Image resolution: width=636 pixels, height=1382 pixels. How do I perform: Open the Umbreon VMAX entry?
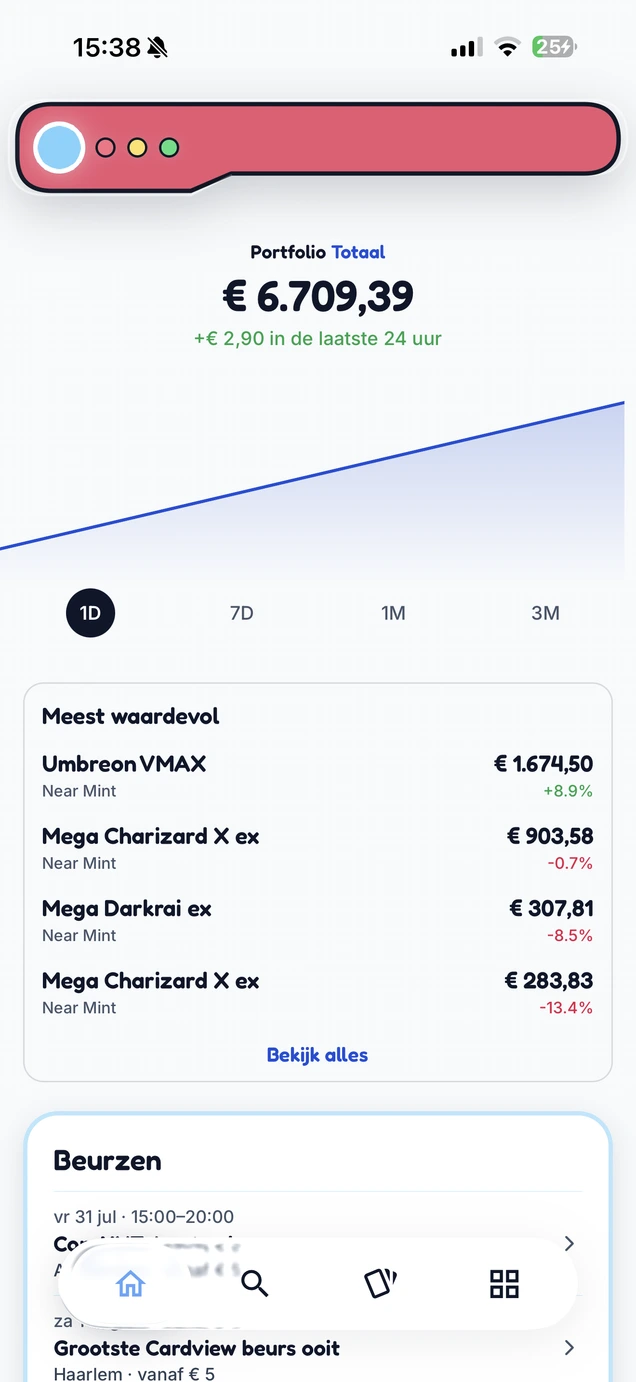pyautogui.click(x=317, y=775)
